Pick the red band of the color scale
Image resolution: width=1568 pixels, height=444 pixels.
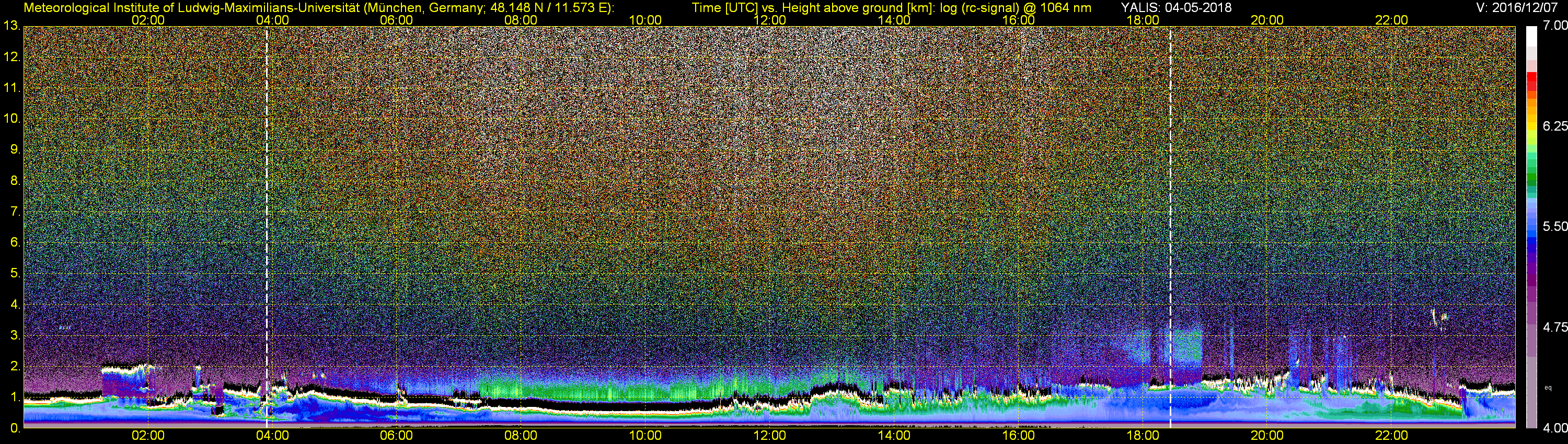(1532, 81)
